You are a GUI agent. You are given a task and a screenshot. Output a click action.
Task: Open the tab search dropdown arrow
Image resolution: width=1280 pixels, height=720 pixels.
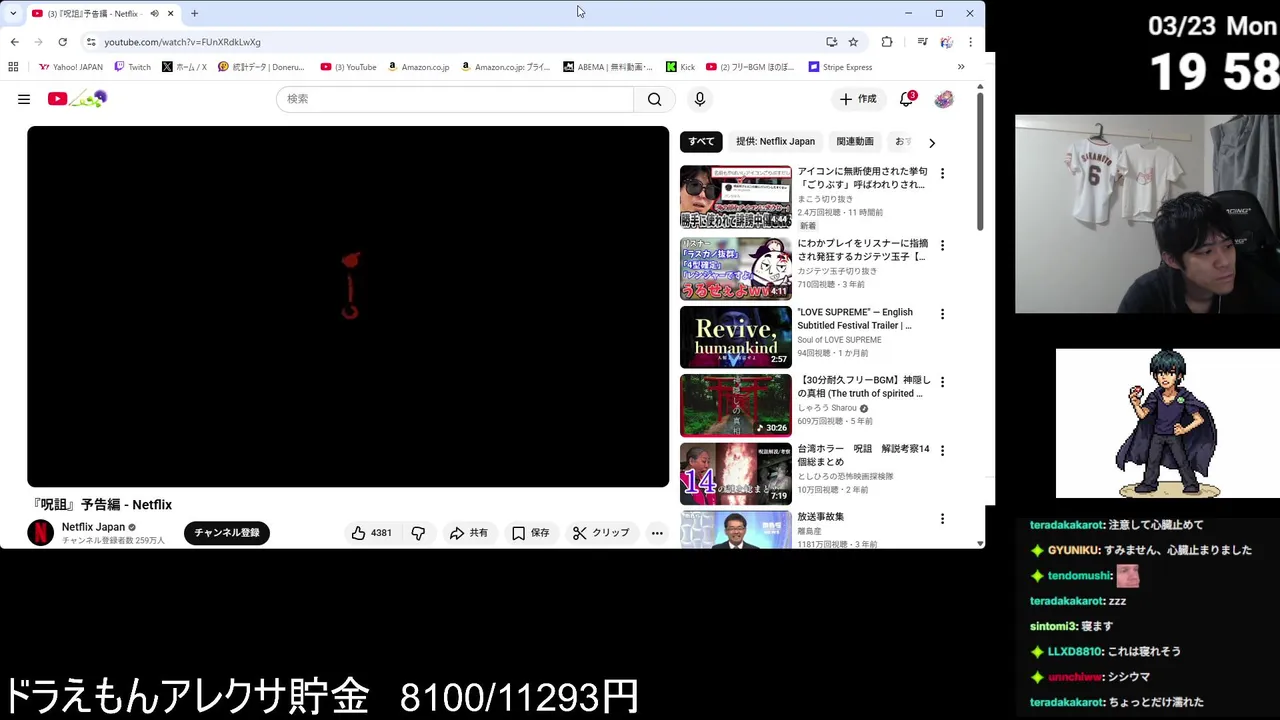click(12, 13)
